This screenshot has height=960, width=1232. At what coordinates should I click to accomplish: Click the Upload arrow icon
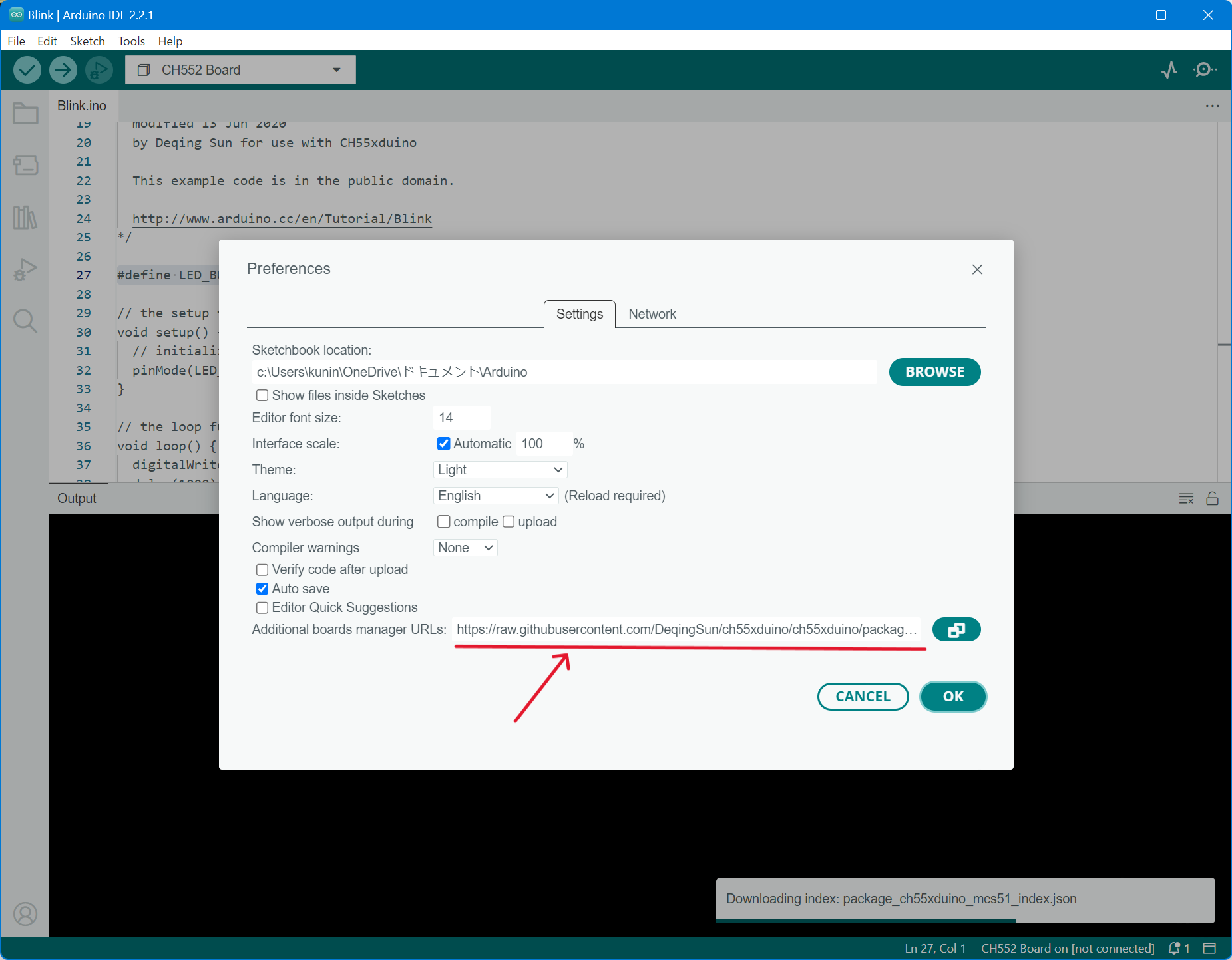63,70
